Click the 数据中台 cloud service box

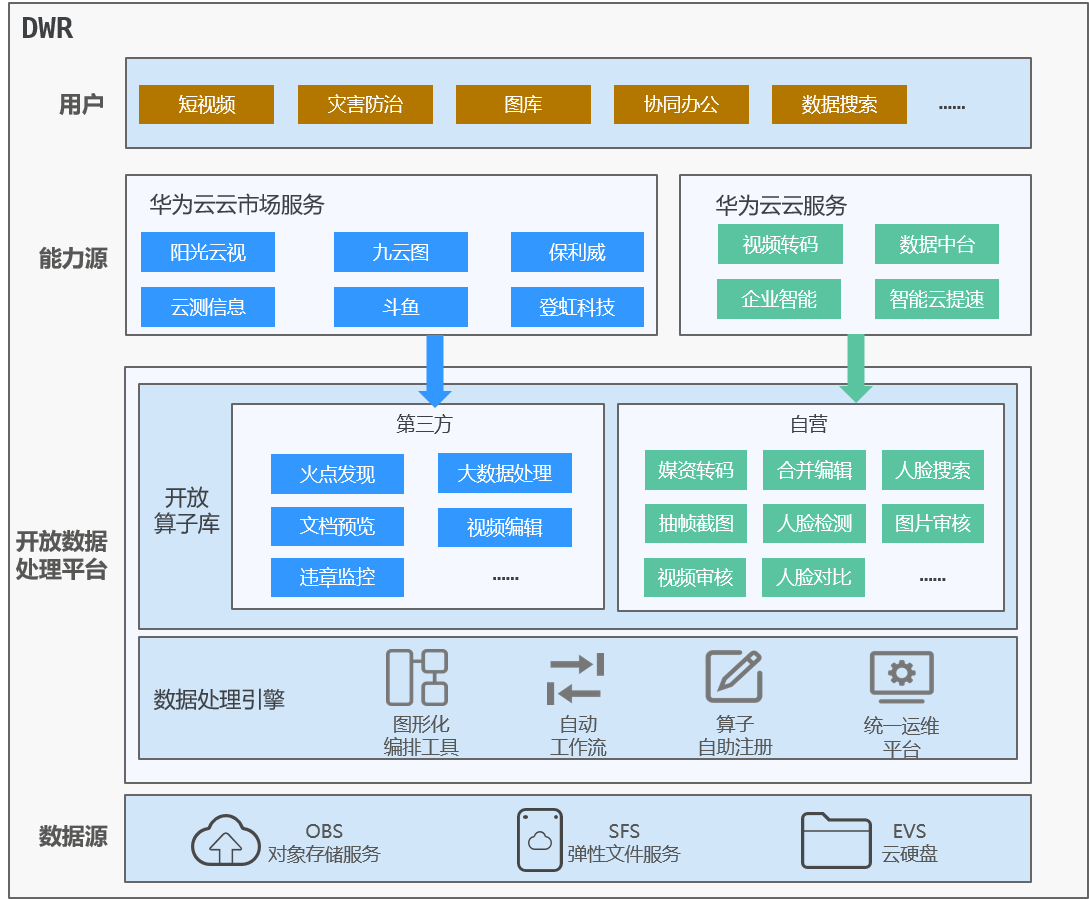pos(937,244)
